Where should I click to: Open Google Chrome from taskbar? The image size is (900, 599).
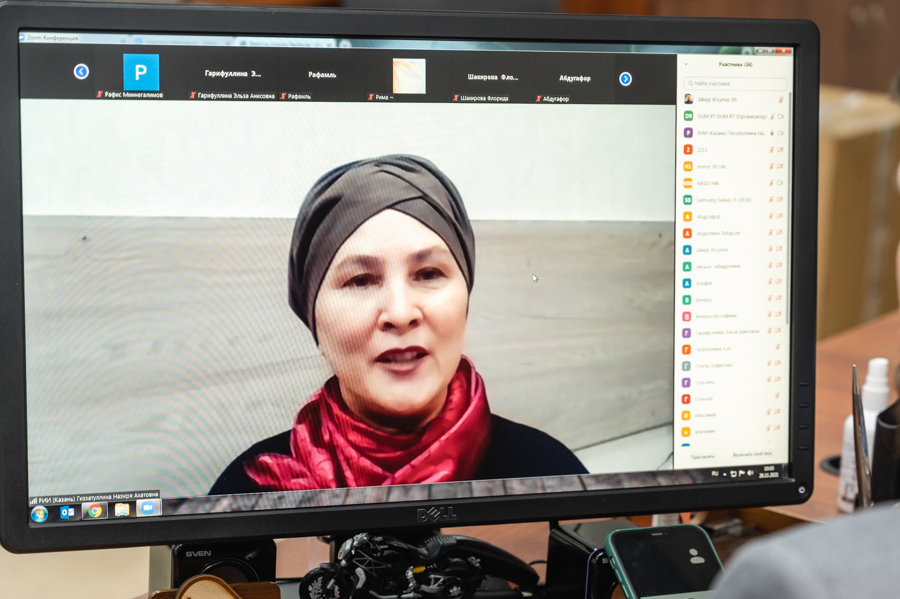(x=95, y=511)
